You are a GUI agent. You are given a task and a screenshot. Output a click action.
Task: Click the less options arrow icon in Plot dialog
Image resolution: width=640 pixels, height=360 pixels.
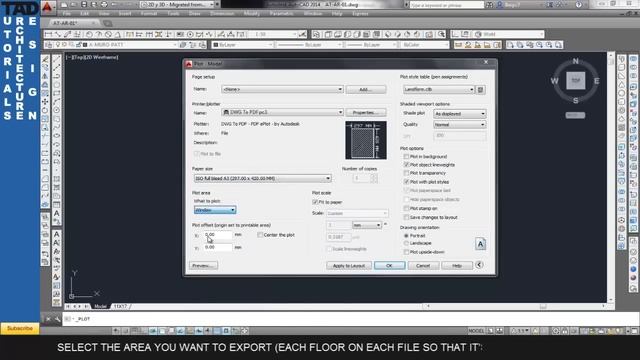(x=480, y=265)
